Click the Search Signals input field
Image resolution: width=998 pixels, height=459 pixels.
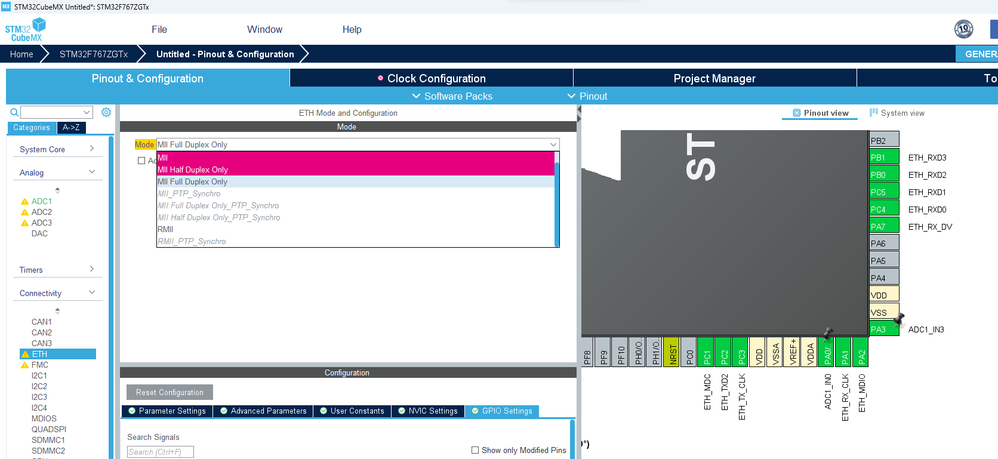tap(160, 452)
